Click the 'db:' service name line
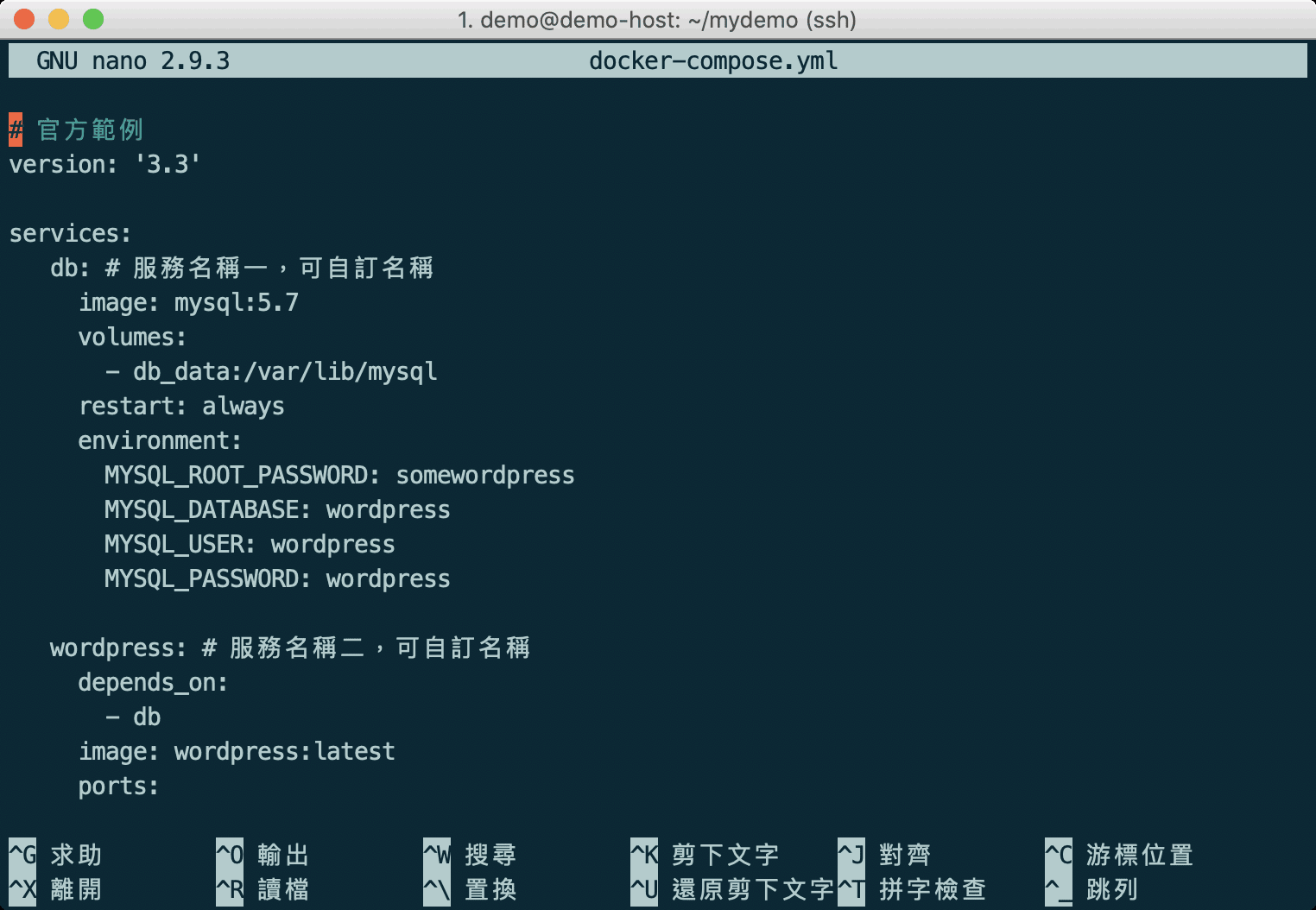The width and height of the screenshot is (1316, 910). (242, 268)
